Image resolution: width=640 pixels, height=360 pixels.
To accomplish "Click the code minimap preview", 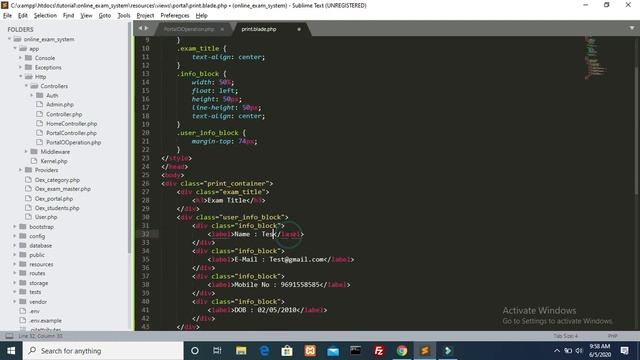I will pos(595,58).
